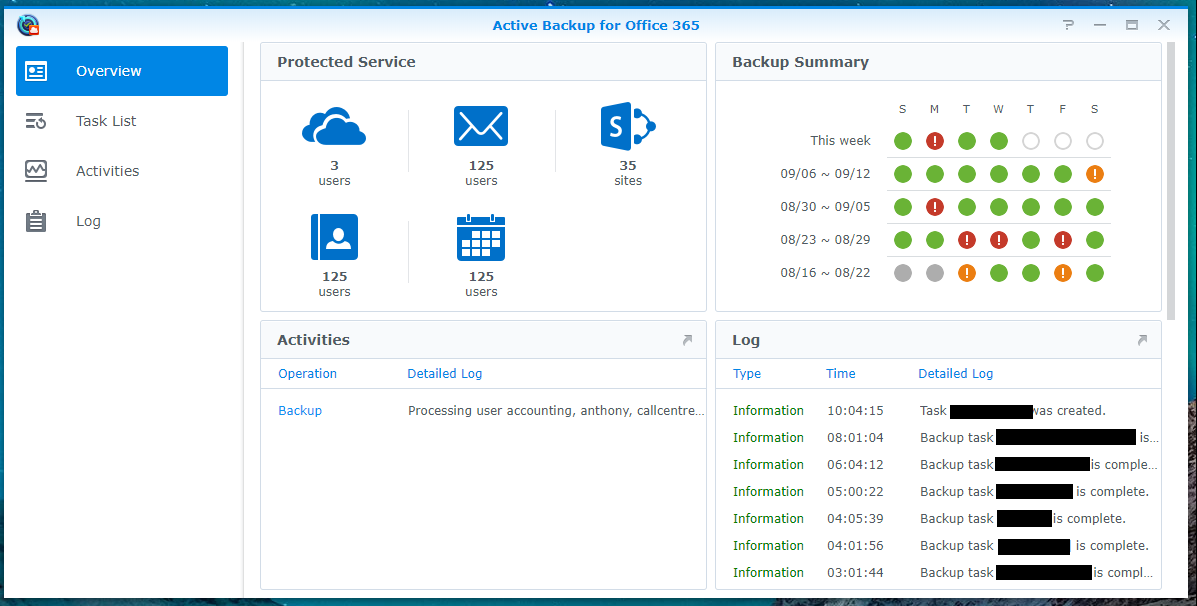The height and width of the screenshot is (606, 1197).
Task: Click the '35 sites' count text
Action: coord(628,173)
